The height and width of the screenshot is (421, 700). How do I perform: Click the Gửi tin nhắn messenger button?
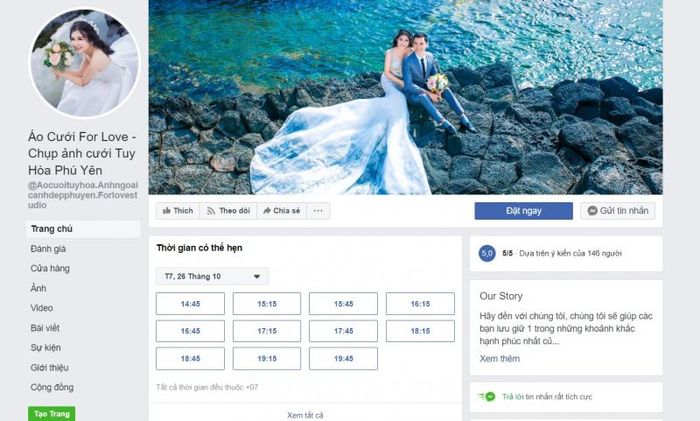click(x=618, y=211)
